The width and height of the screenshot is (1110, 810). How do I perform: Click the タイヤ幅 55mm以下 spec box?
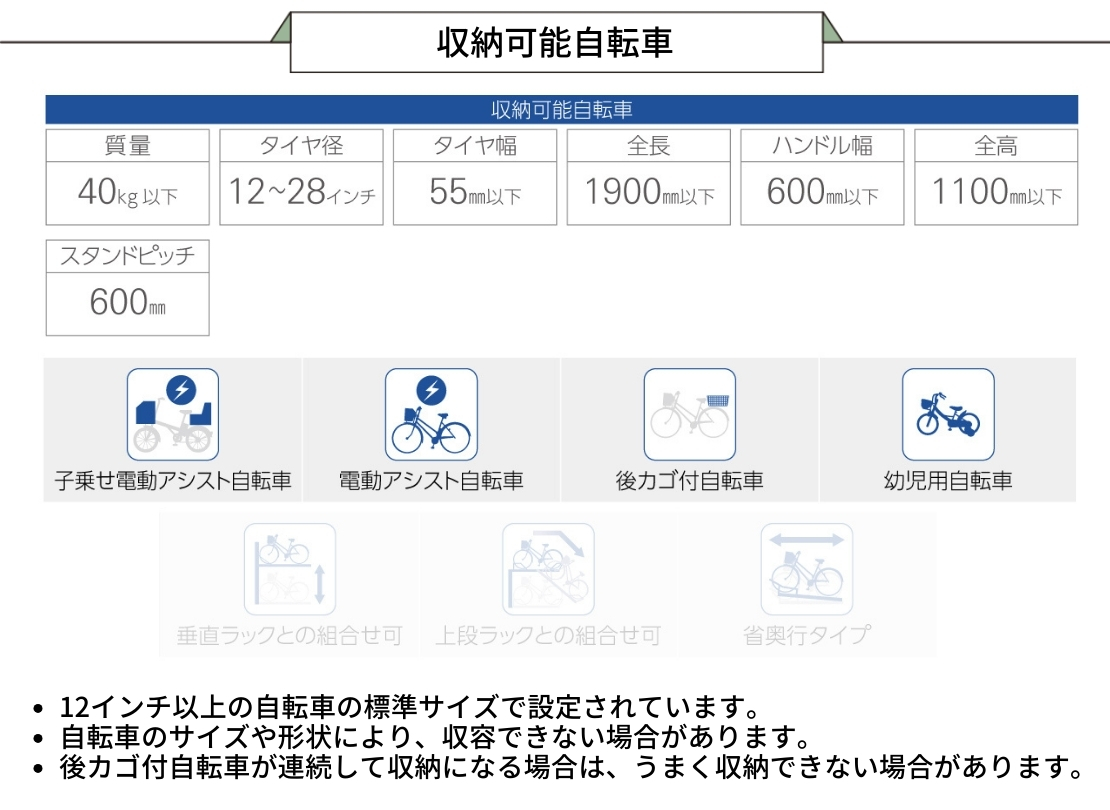point(475,177)
